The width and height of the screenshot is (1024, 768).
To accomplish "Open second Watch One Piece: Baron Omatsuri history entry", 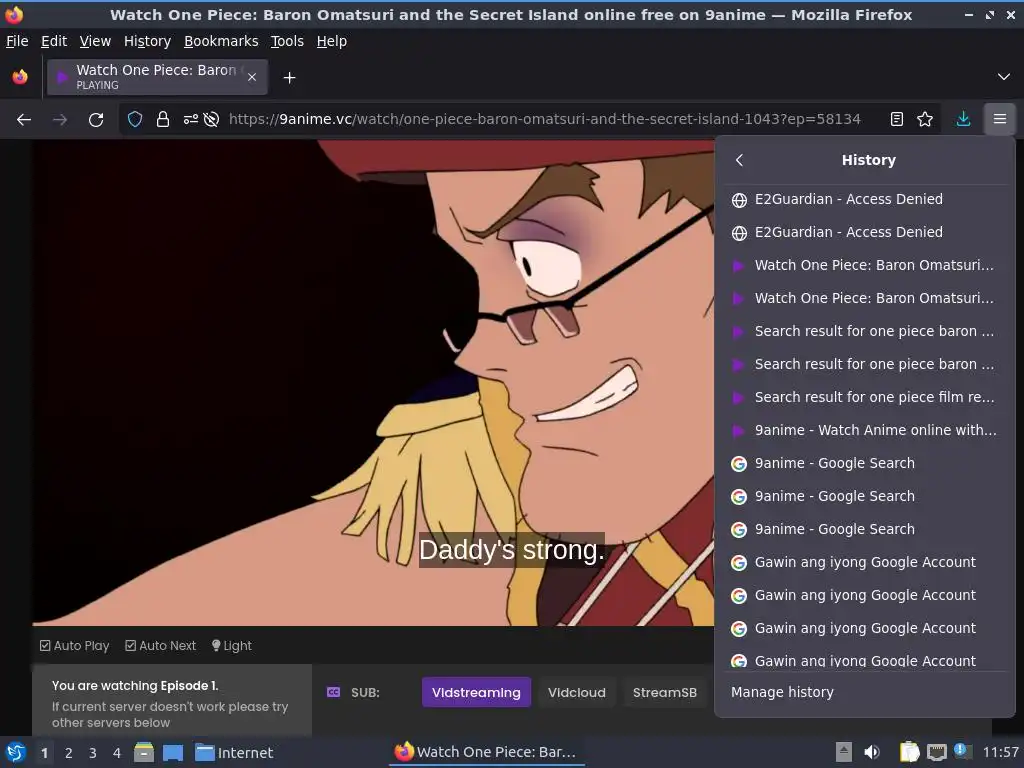I will pos(865,298).
